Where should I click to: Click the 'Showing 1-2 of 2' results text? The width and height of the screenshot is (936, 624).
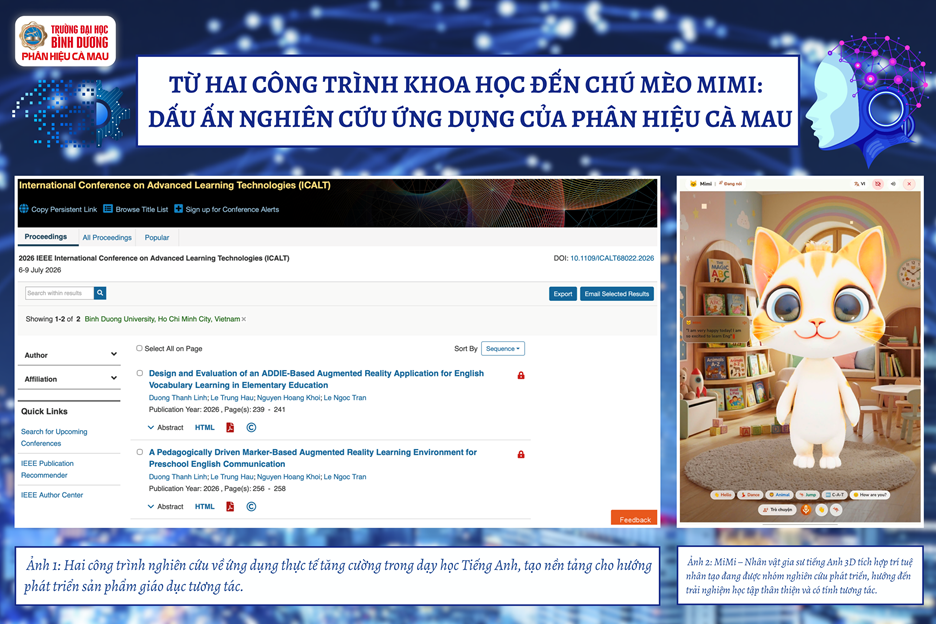[53, 319]
